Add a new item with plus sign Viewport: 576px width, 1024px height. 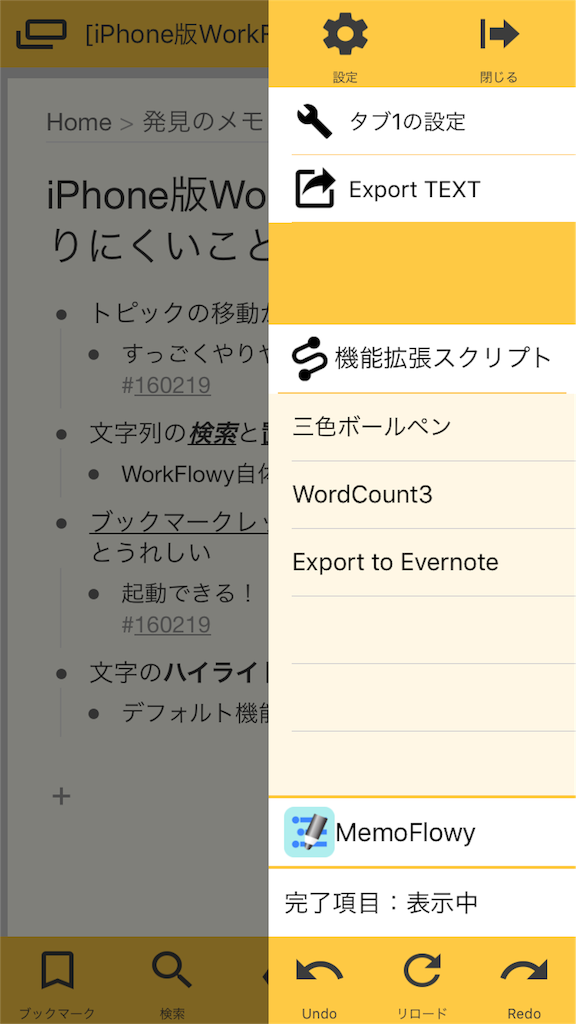click(61, 796)
